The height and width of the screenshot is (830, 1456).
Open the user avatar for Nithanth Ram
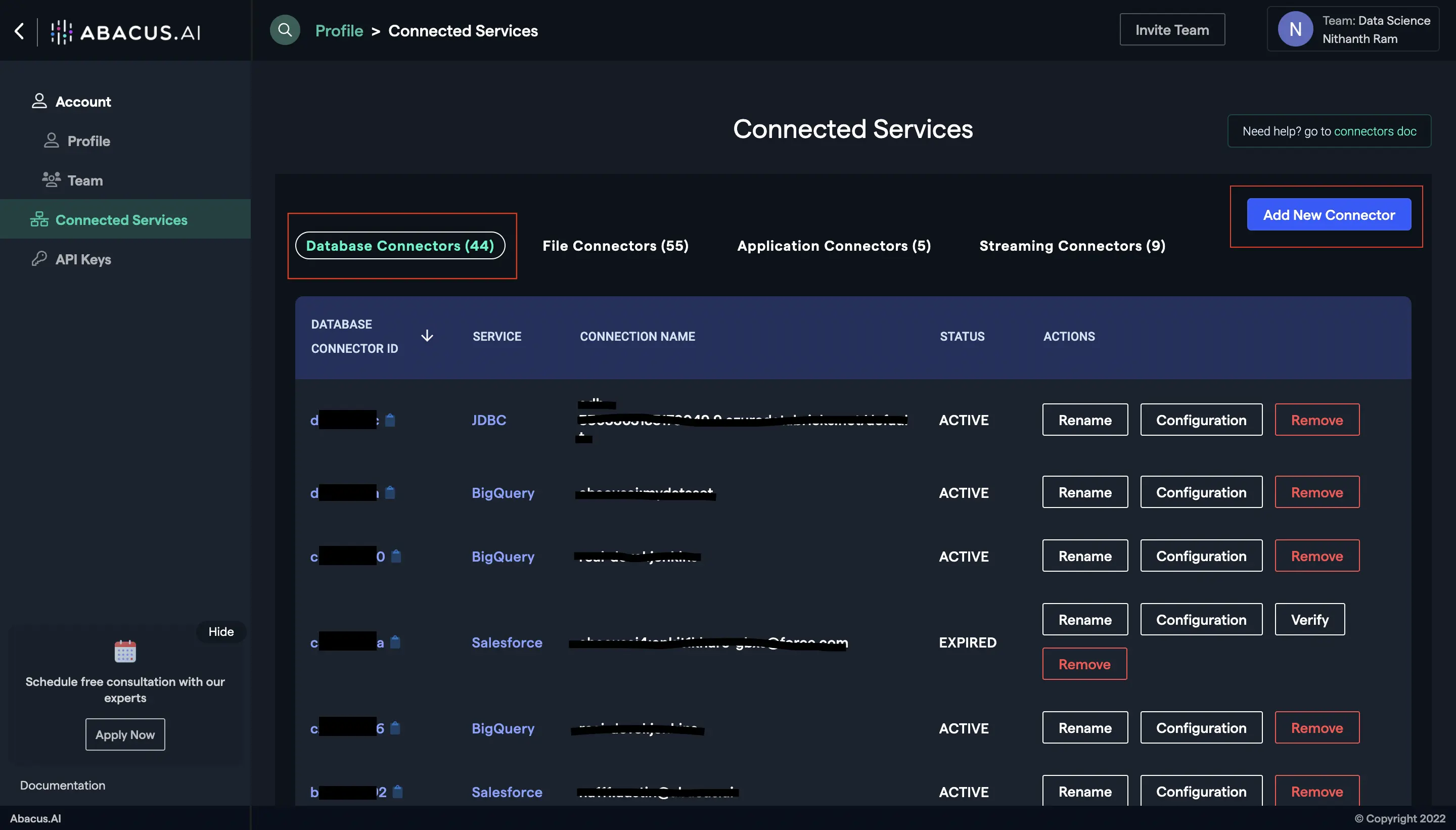point(1294,28)
